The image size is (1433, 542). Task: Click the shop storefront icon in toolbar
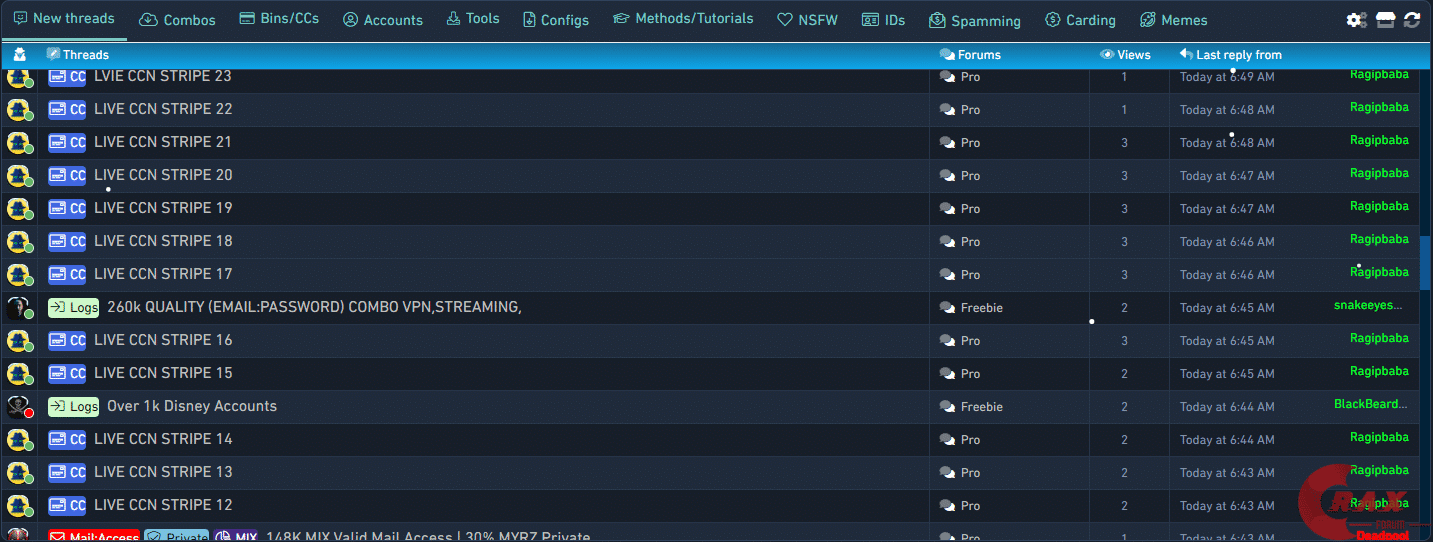point(1385,20)
